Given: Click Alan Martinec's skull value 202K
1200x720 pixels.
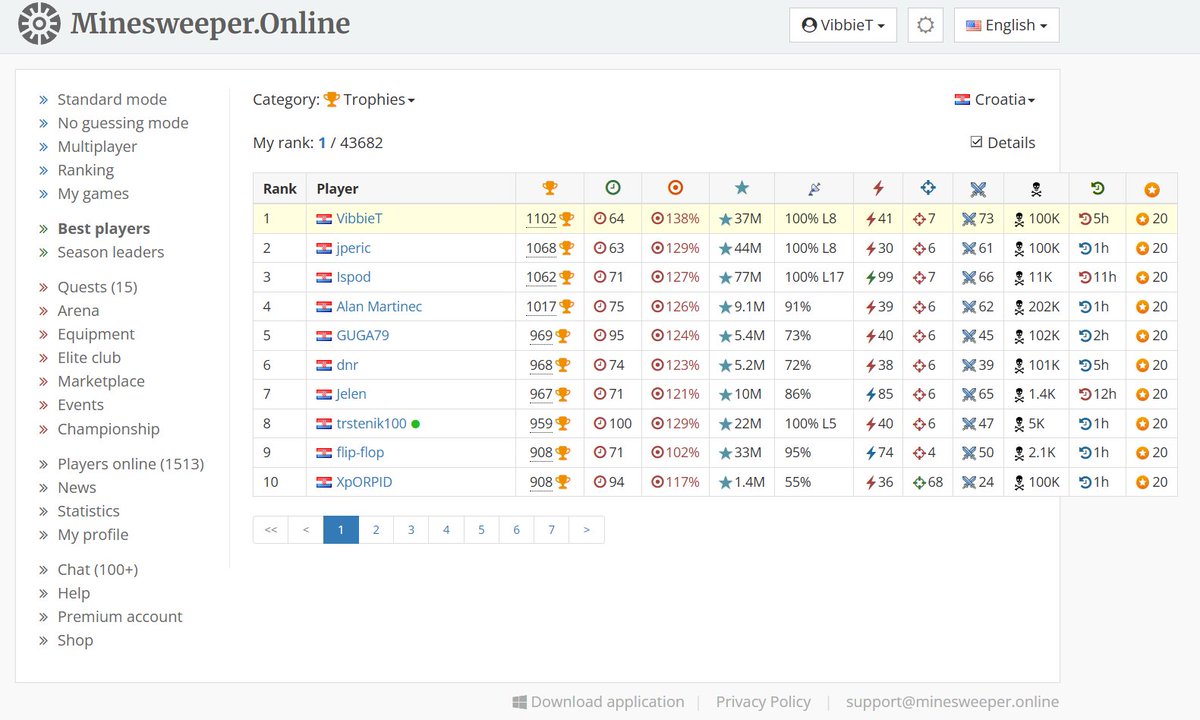Looking at the screenshot, I should pos(1044,307).
